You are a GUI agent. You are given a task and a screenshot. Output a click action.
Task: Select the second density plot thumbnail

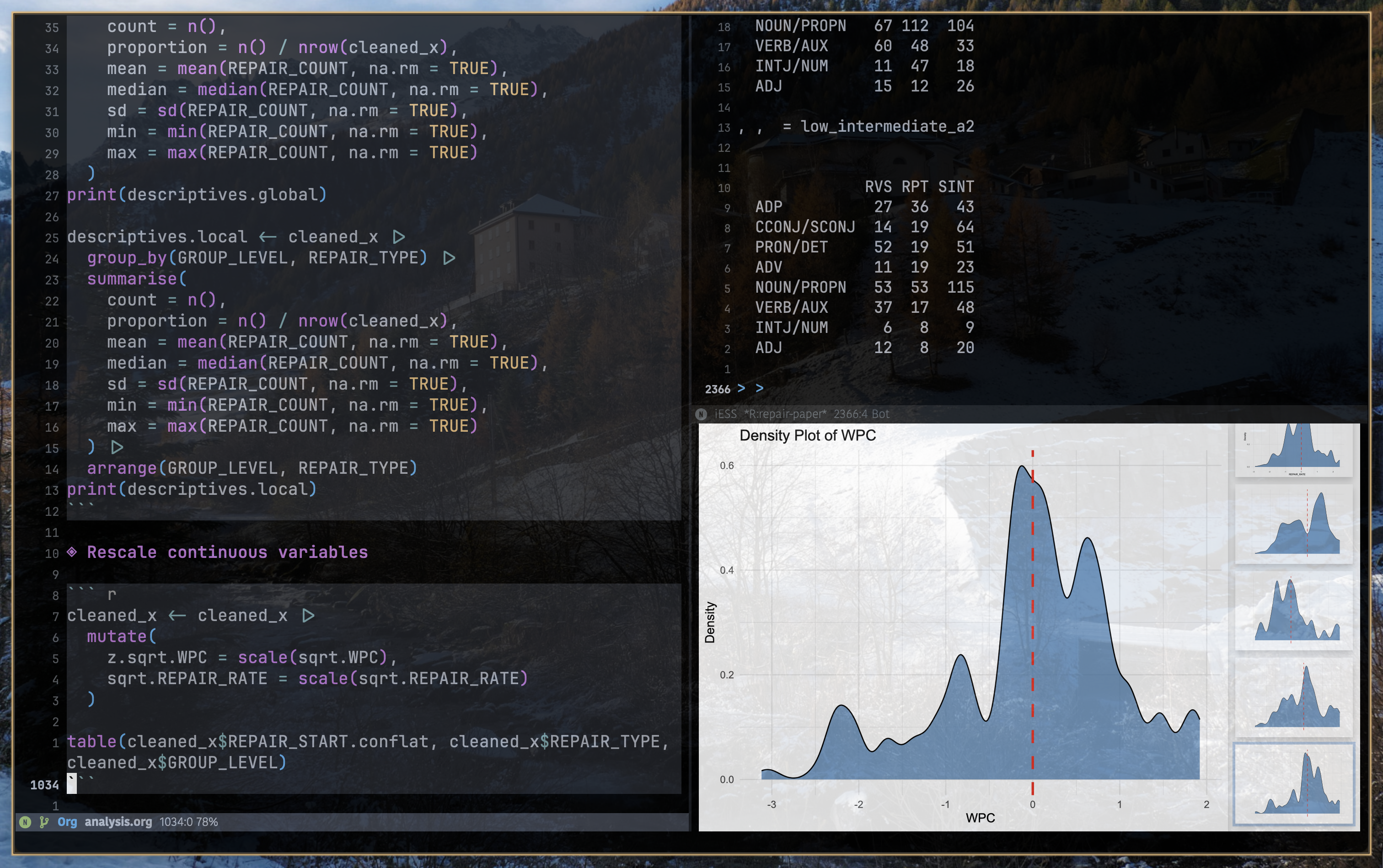point(1293,524)
